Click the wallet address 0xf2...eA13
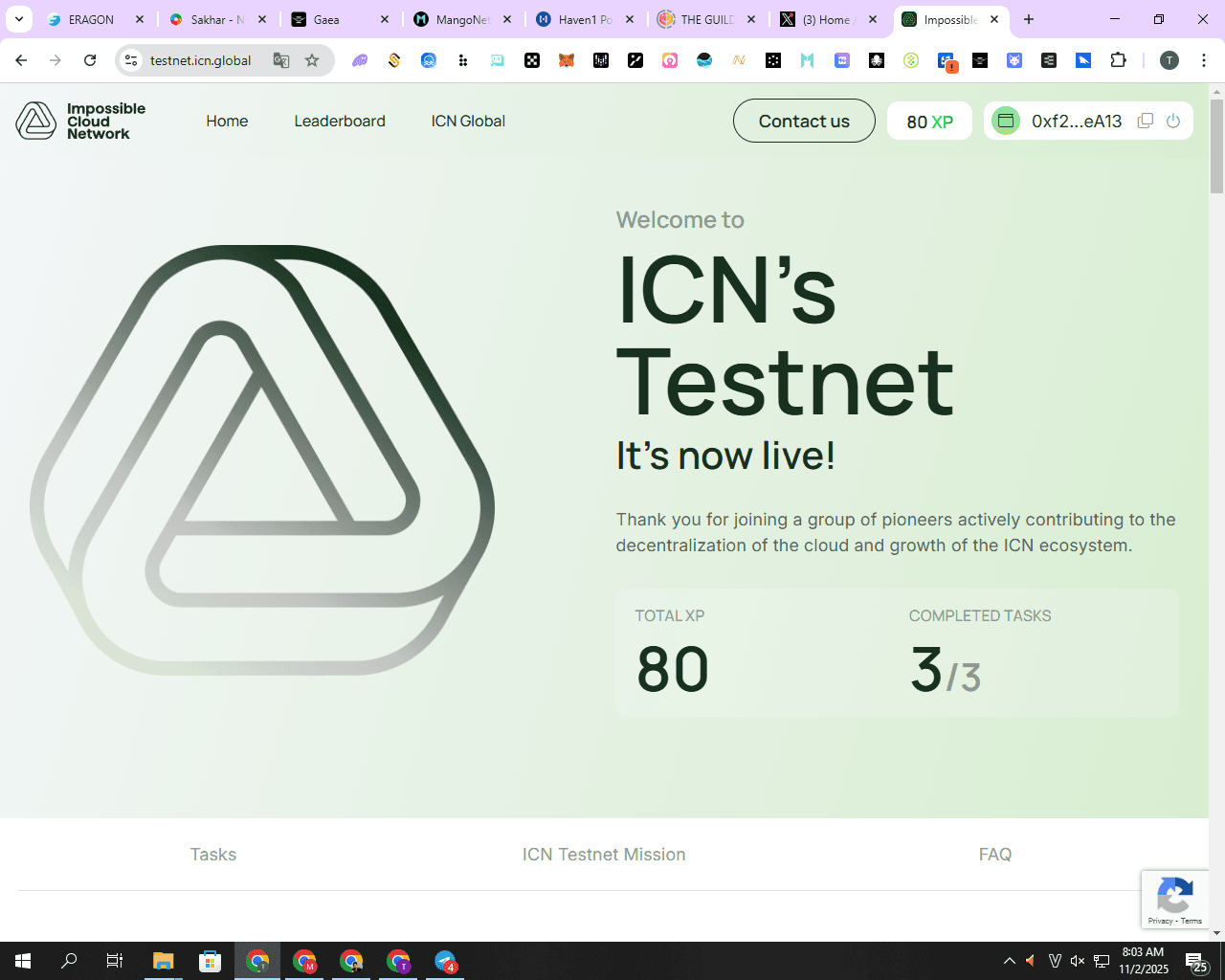The width and height of the screenshot is (1225, 980). click(1077, 122)
